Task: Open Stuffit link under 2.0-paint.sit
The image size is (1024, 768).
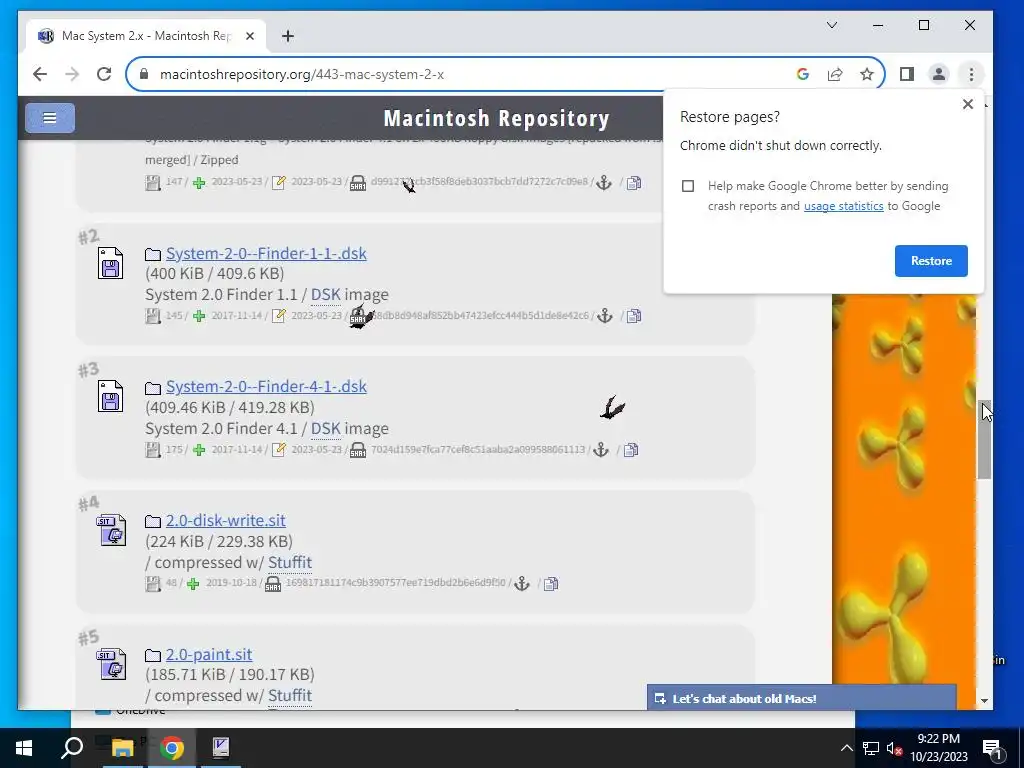Action: (x=290, y=696)
